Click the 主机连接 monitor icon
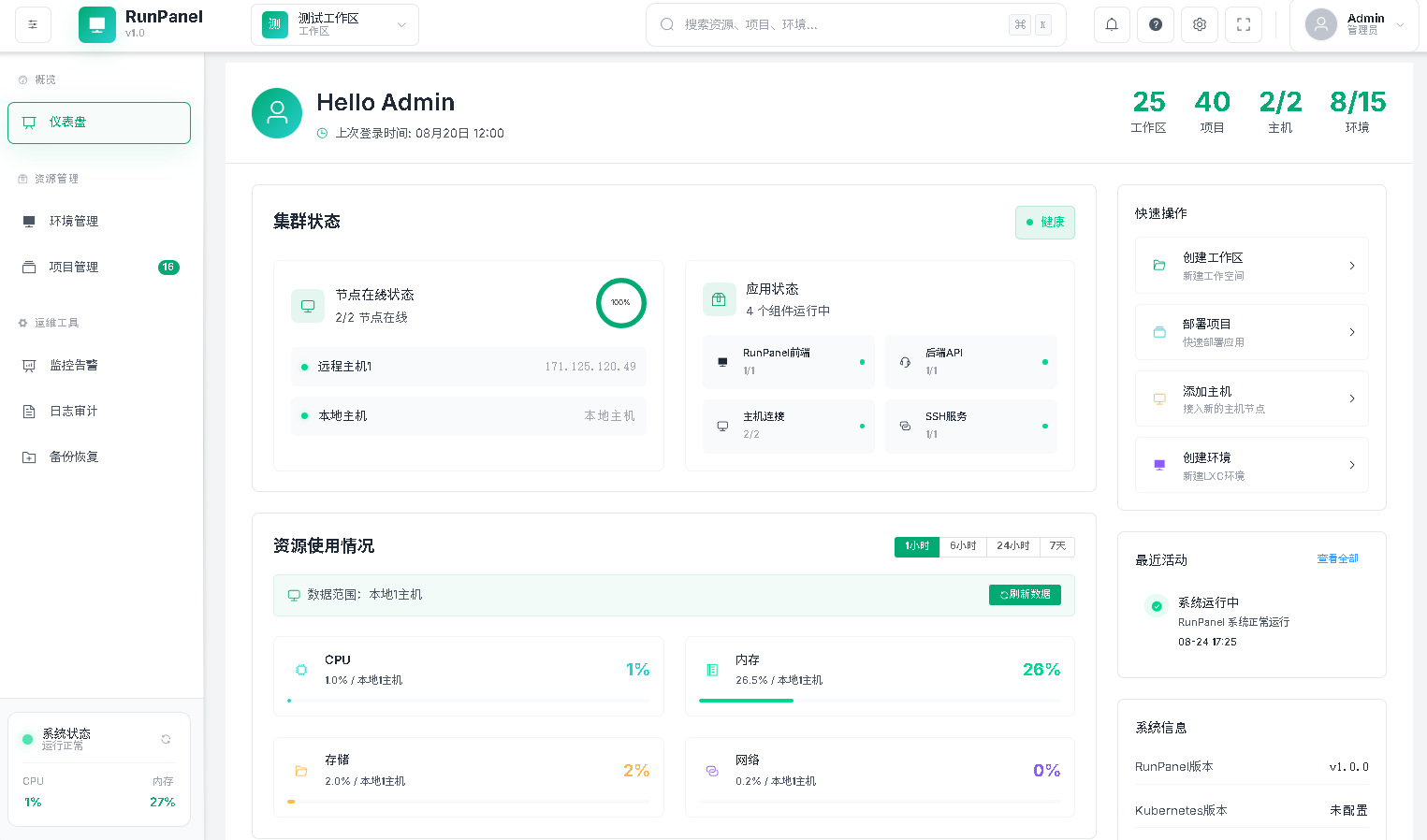Viewport: 1427px width, 840px height. [x=722, y=426]
